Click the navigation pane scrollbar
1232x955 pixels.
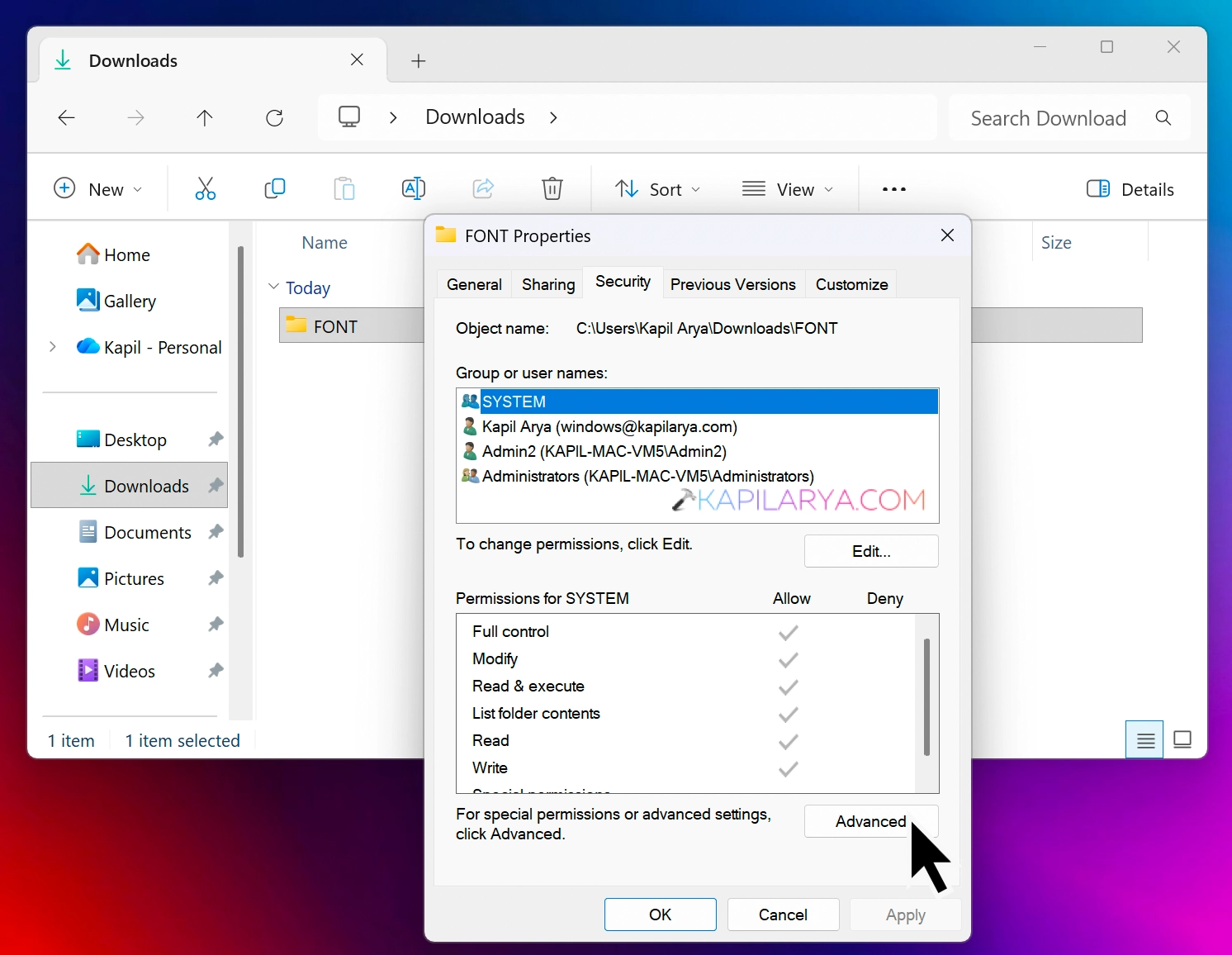pos(240,401)
